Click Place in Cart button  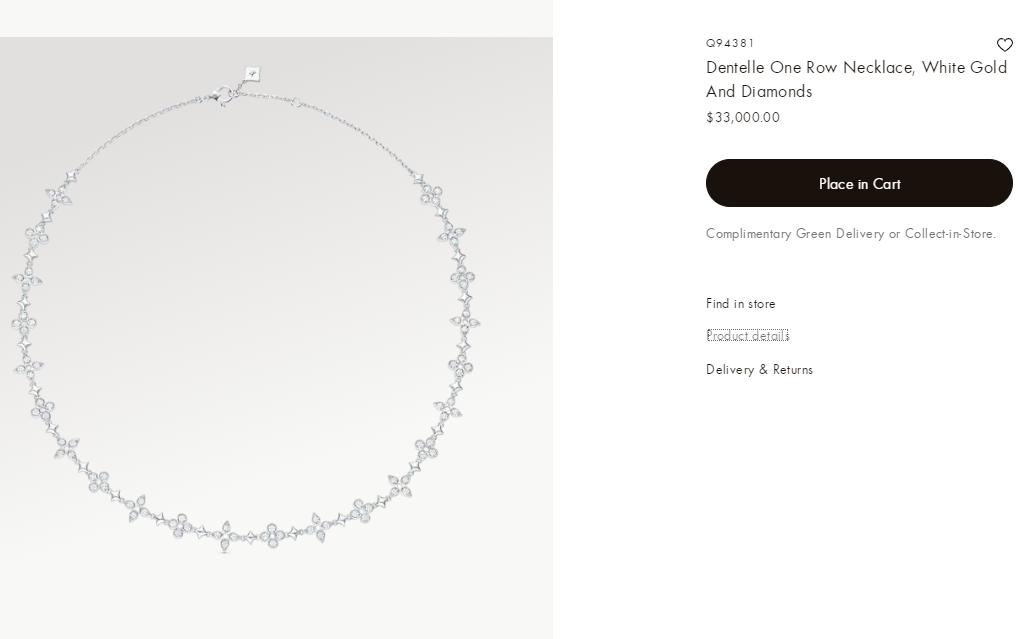tap(859, 183)
